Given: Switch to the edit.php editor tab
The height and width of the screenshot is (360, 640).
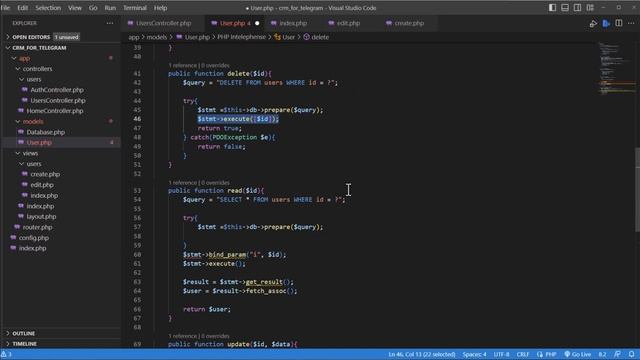Looking at the screenshot, I should [x=348, y=23].
